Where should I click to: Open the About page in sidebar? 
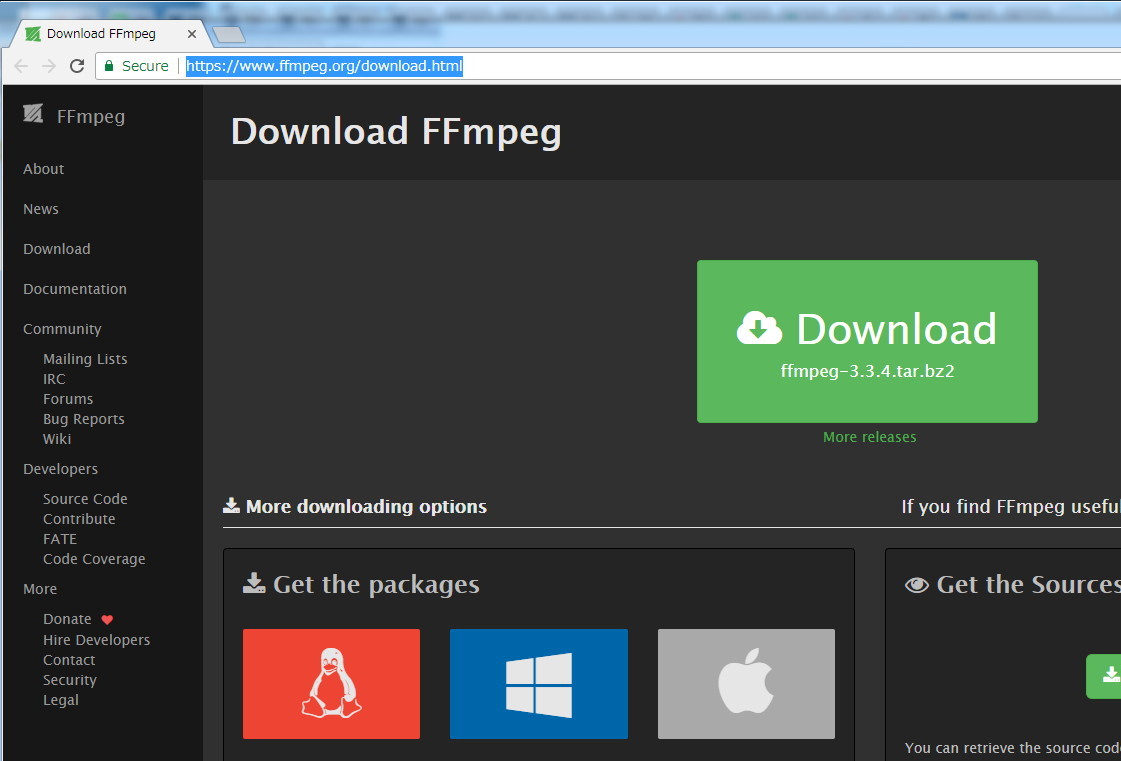click(44, 169)
